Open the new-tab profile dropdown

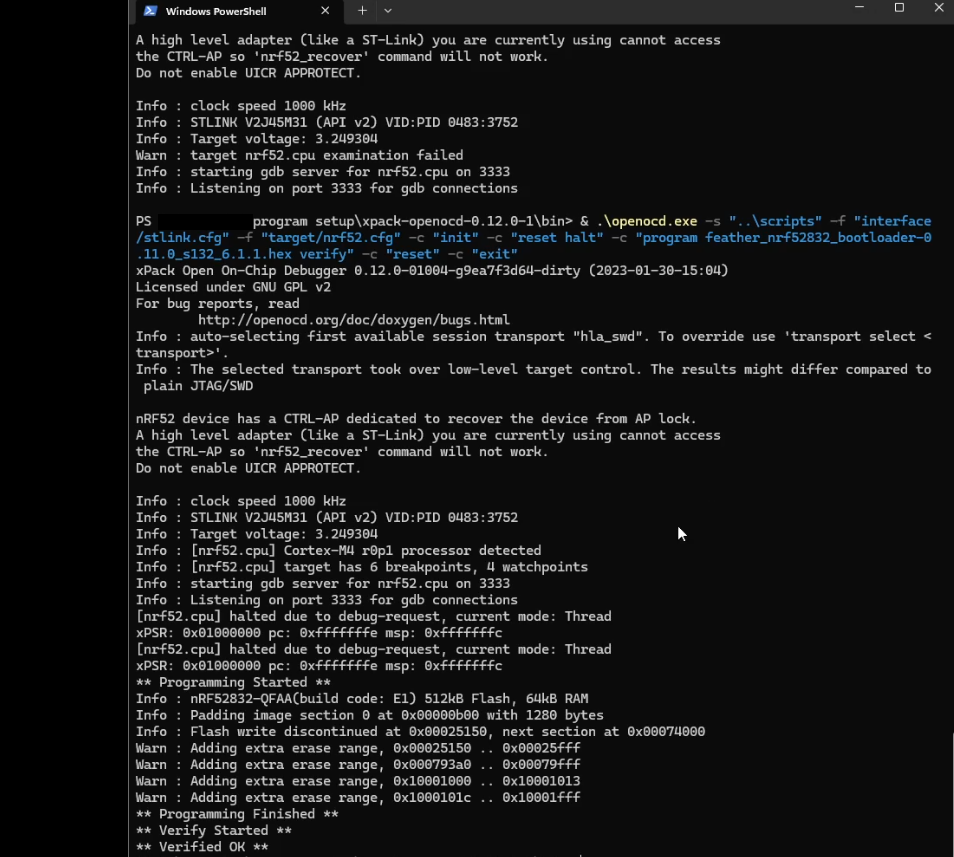click(388, 11)
